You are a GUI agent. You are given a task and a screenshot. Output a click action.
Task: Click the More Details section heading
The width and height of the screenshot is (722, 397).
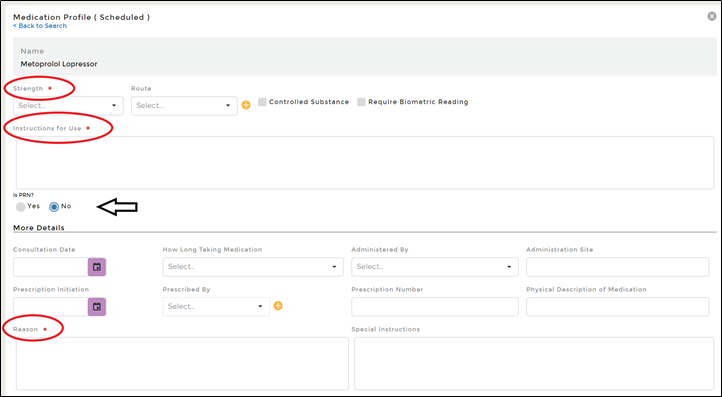39,228
